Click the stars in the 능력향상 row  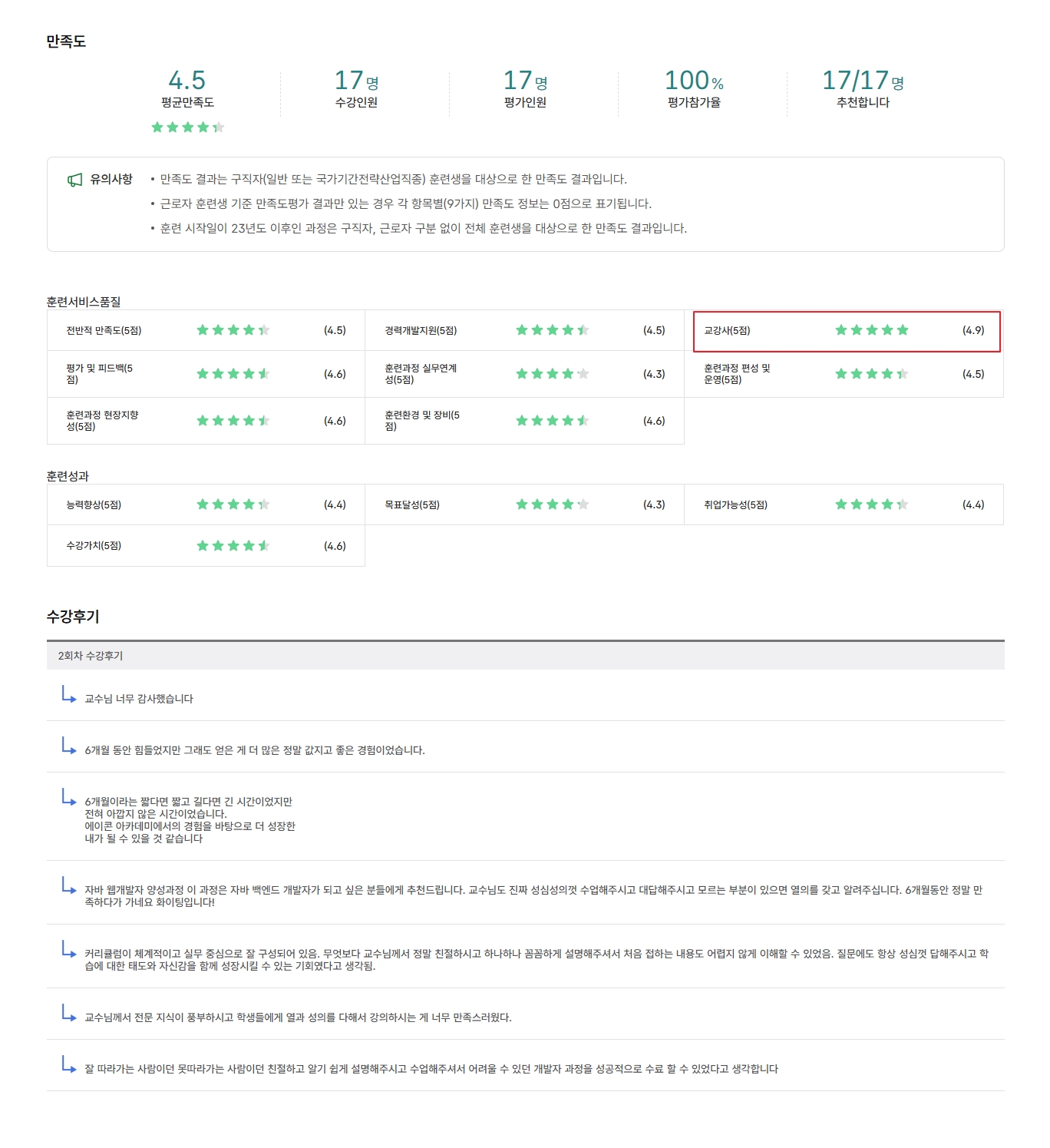[233, 505]
